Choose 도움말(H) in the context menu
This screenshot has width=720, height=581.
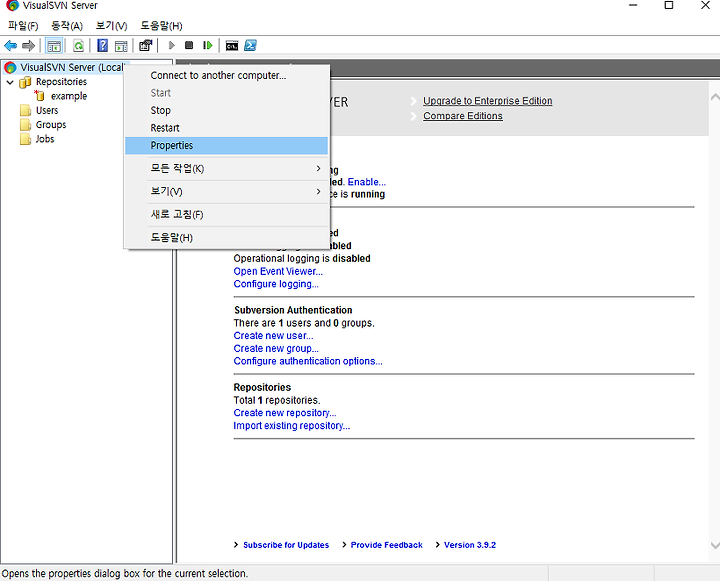click(226, 237)
